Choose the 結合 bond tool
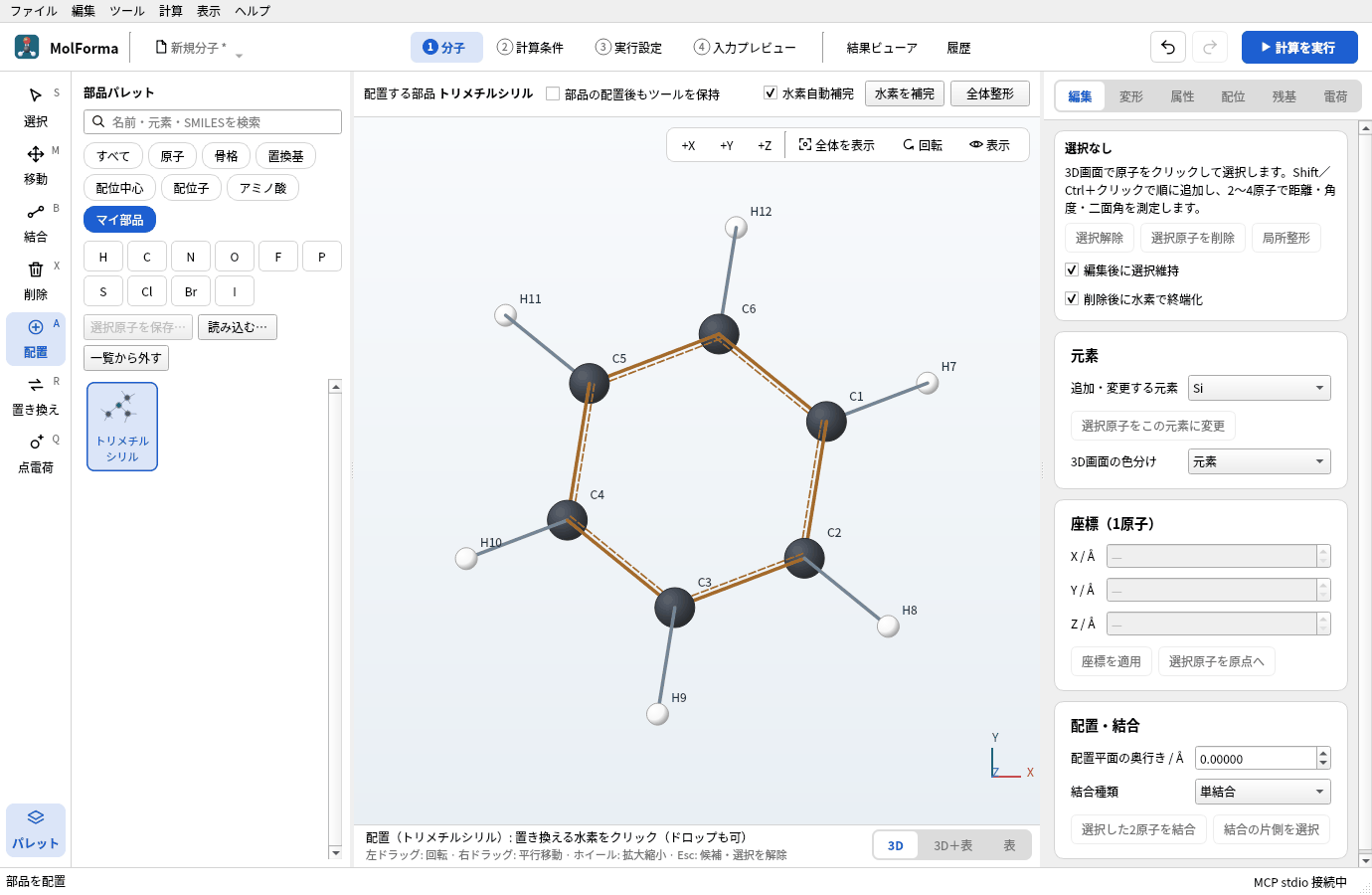1372x895 pixels. tap(36, 222)
